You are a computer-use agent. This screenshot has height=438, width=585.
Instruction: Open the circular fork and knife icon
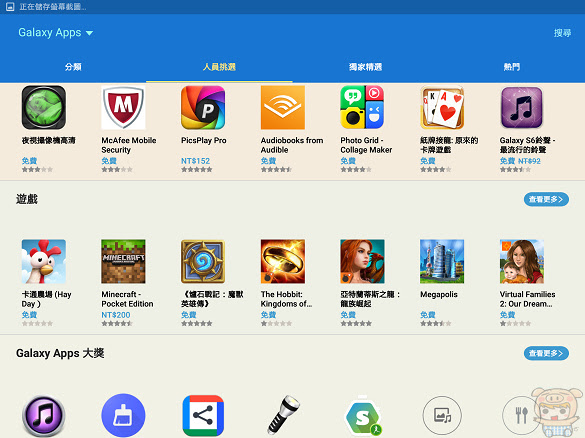522,415
